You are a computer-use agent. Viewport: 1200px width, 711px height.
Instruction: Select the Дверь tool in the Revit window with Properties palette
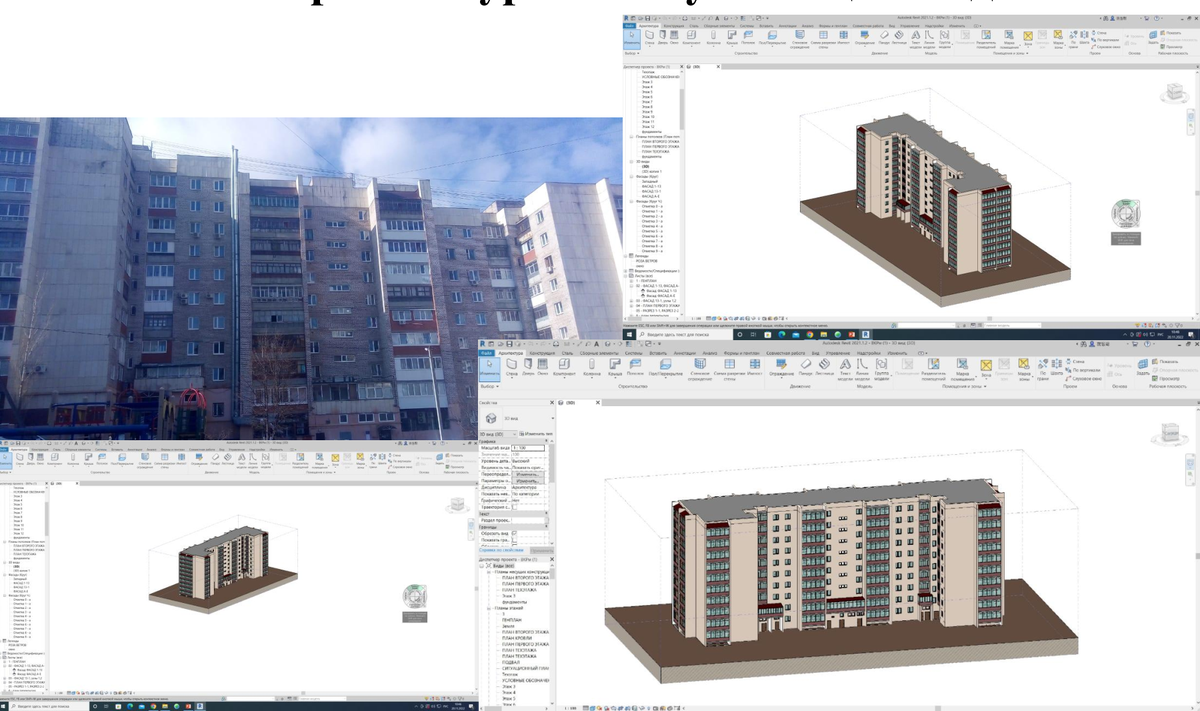pos(528,368)
